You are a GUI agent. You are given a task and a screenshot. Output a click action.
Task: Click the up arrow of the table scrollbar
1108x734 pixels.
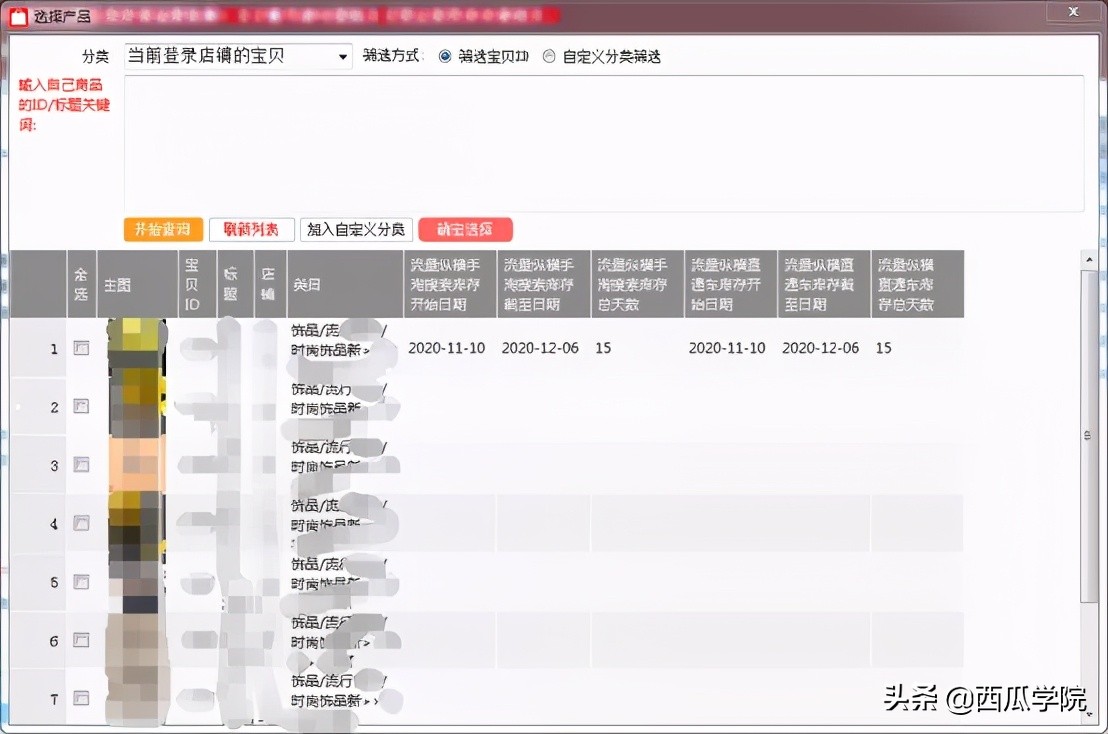1088,259
